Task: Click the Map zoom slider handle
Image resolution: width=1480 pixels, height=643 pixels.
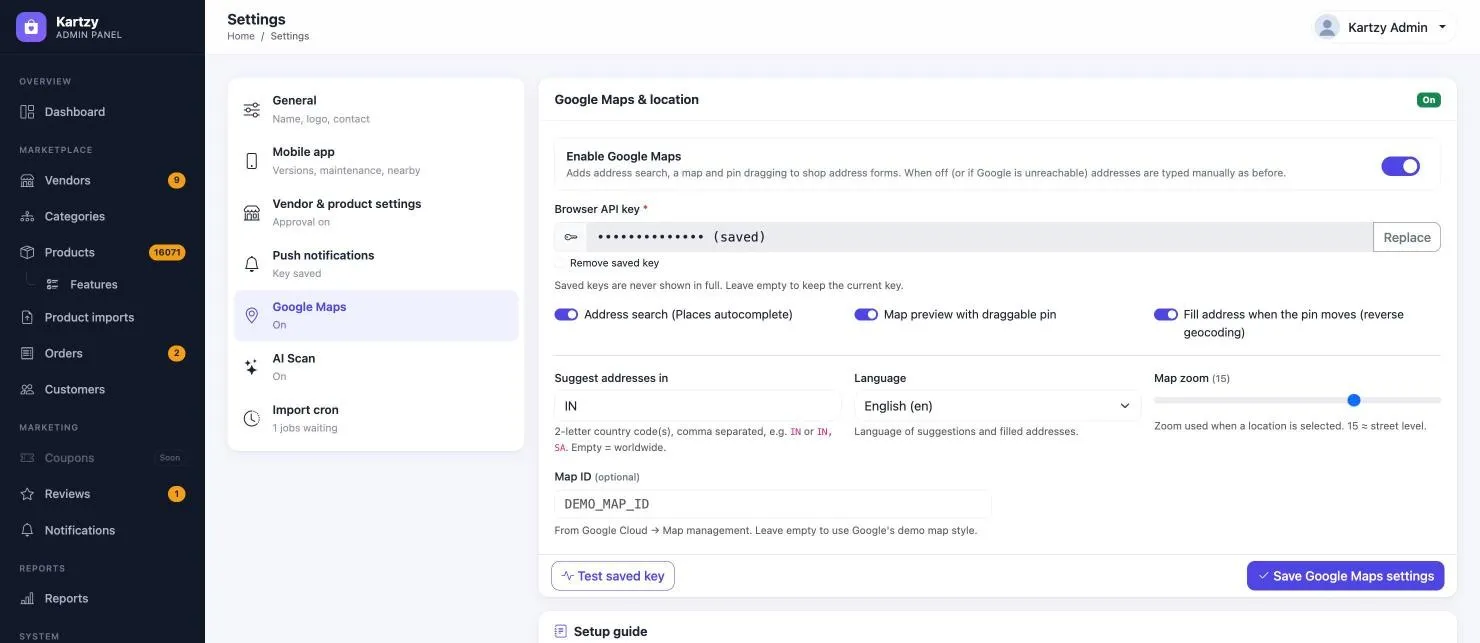Action: point(1354,400)
